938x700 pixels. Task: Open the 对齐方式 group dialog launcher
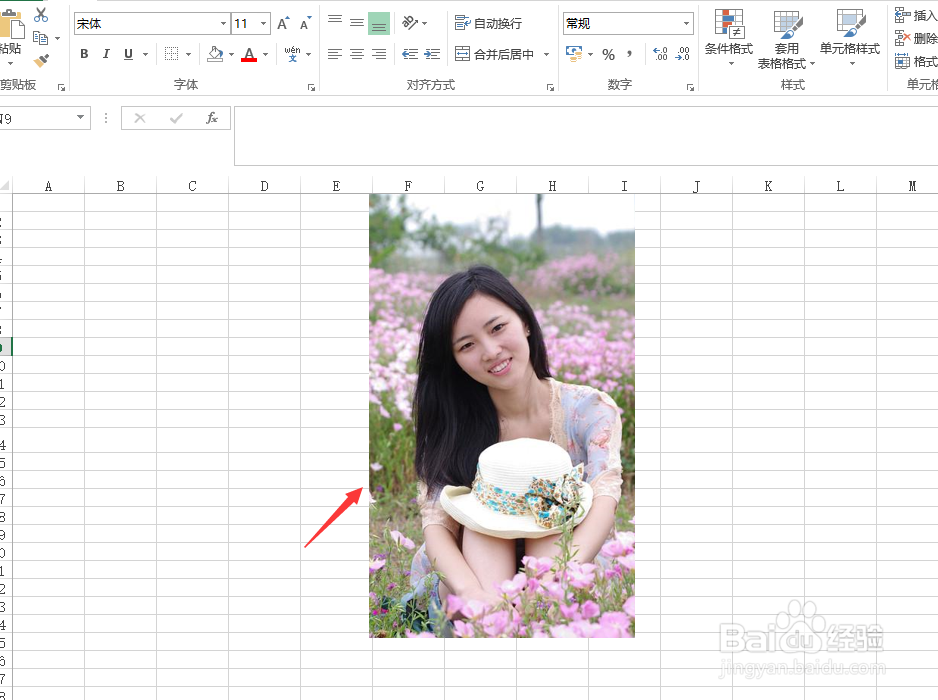[550, 87]
